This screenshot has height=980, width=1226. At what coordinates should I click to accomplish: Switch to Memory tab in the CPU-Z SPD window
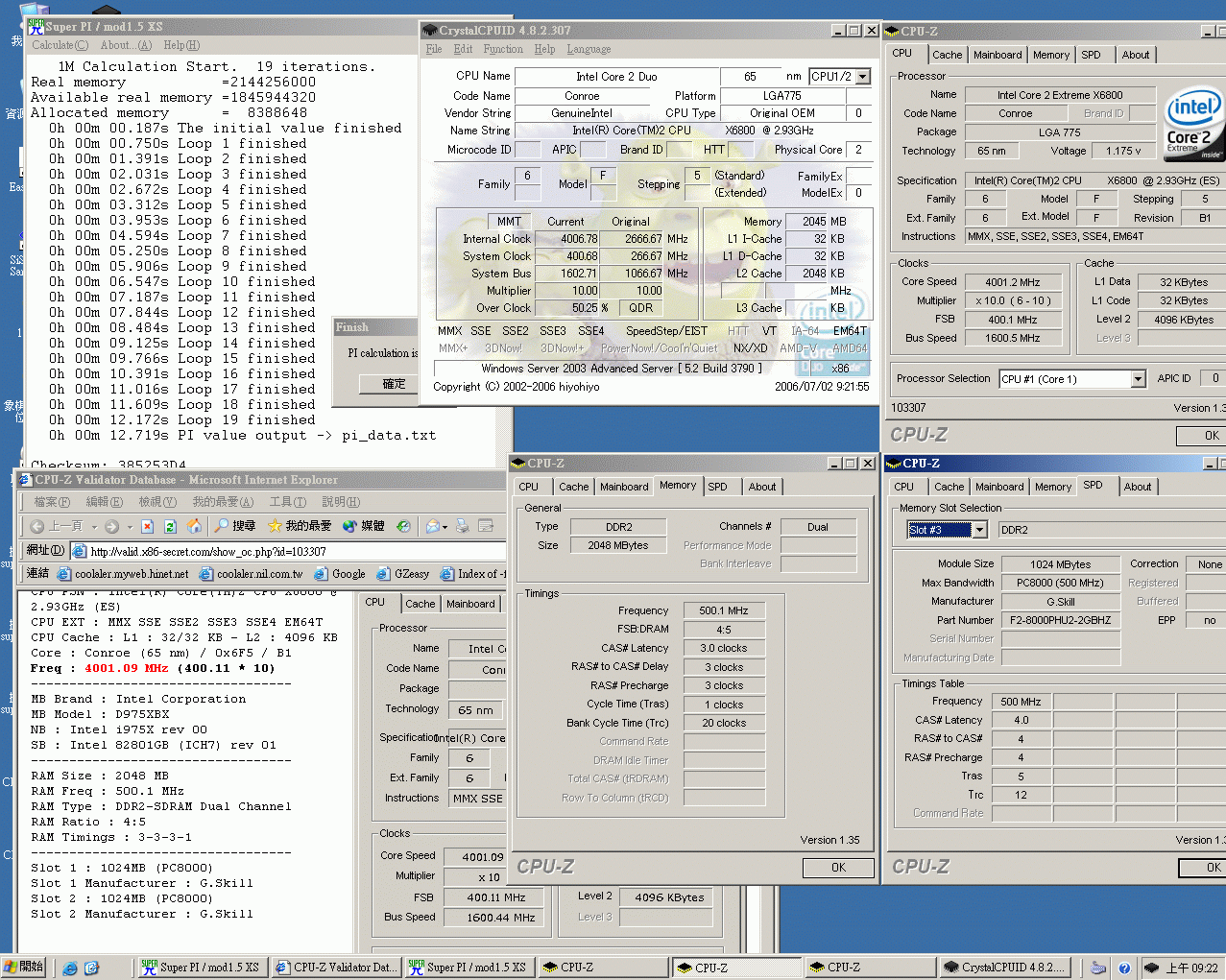[x=1053, y=487]
